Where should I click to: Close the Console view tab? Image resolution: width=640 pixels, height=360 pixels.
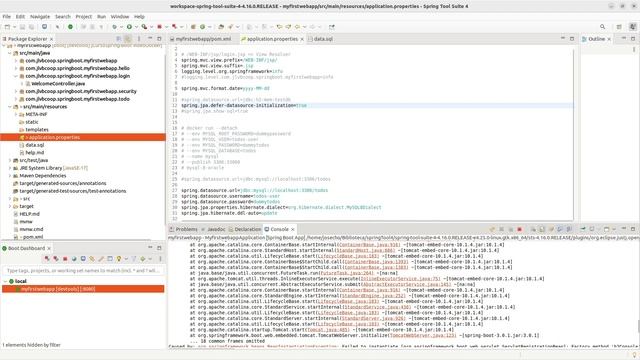[x=293, y=229]
